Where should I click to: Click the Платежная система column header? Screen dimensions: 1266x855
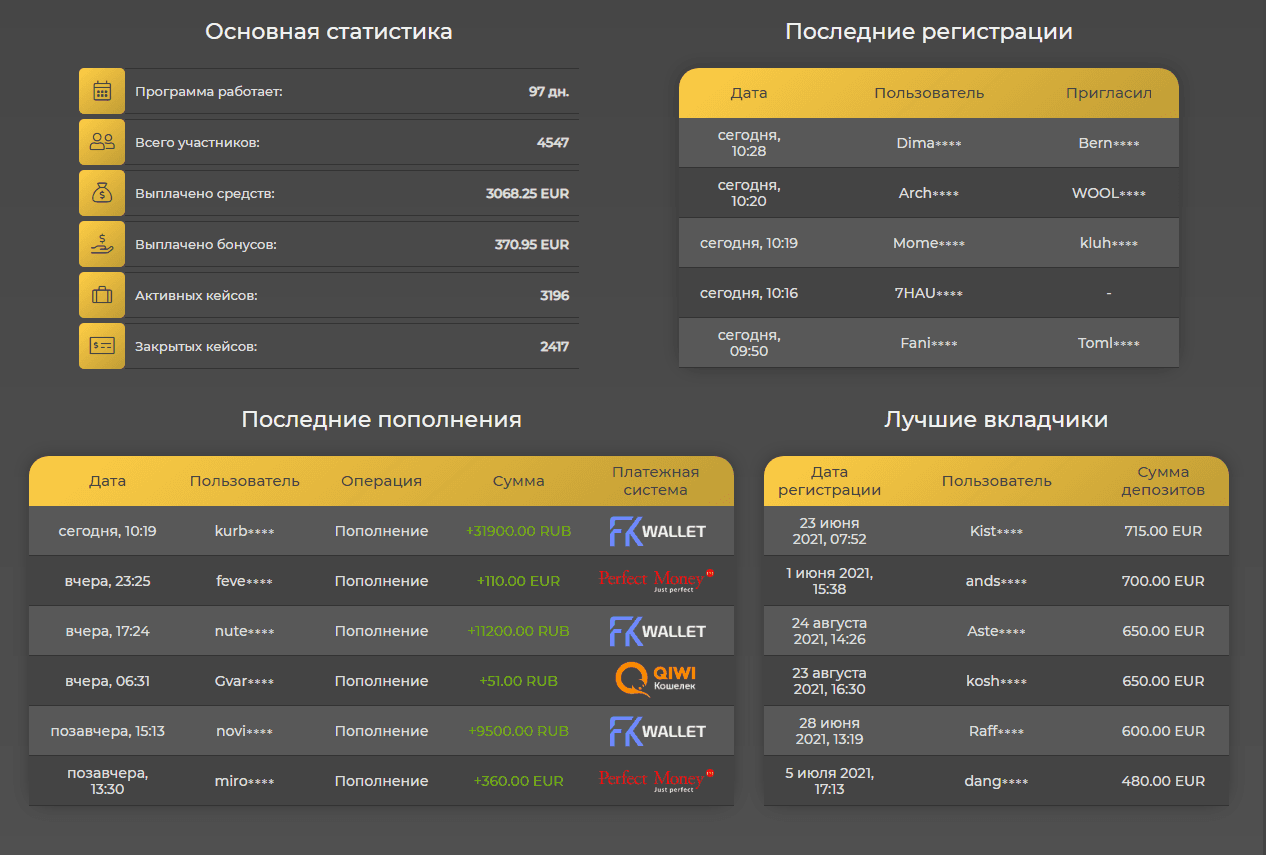pyautogui.click(x=655, y=481)
